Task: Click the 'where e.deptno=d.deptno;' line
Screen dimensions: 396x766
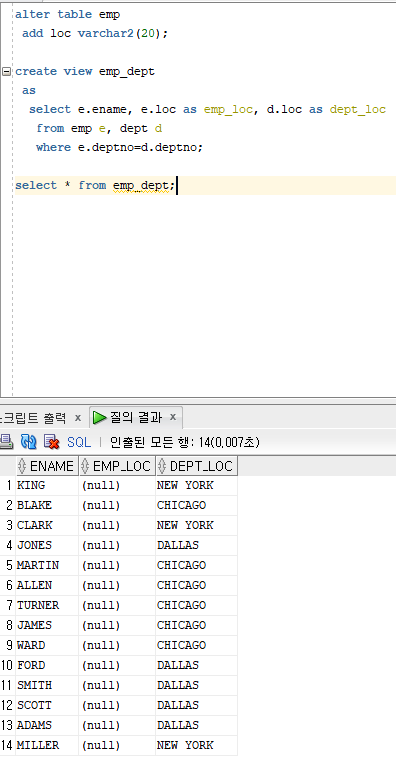Action: click(119, 148)
